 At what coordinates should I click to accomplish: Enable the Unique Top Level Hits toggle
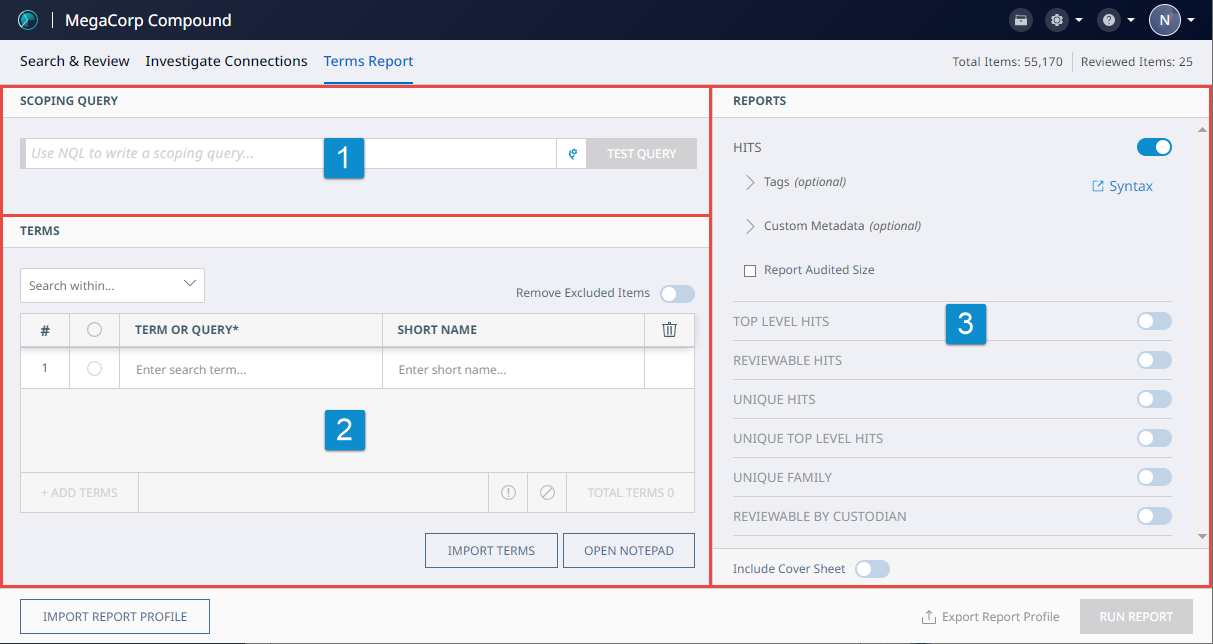(1154, 438)
